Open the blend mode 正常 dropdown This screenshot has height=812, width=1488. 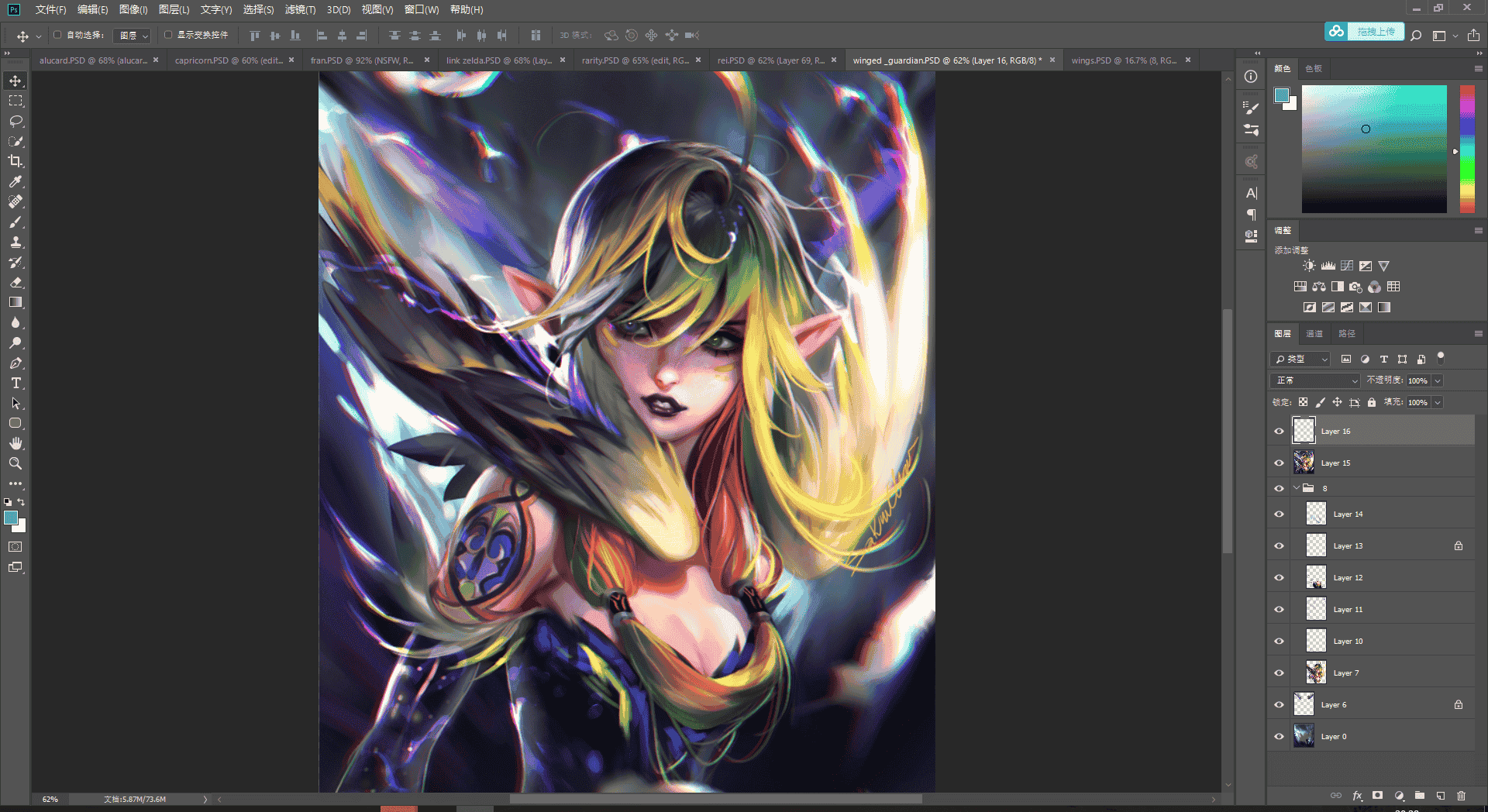(1316, 380)
